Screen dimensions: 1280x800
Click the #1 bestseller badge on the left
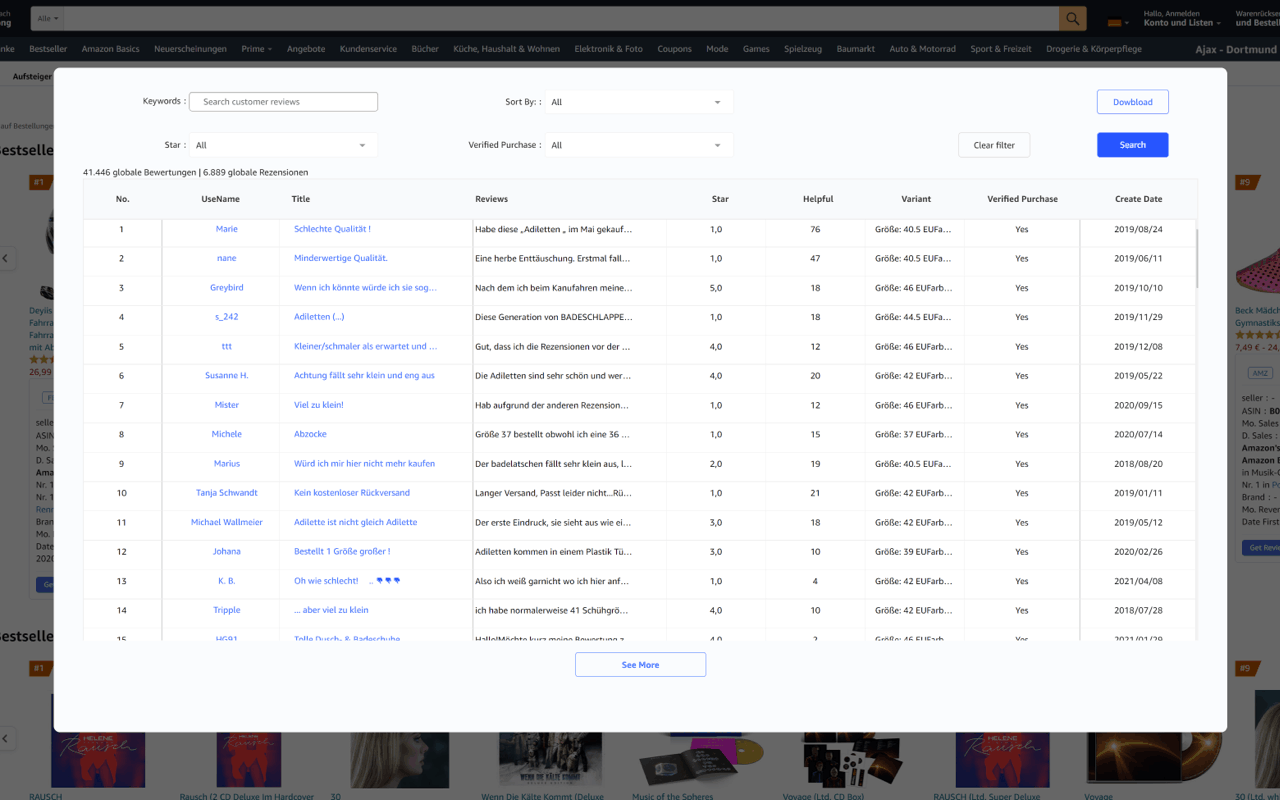coord(38,182)
